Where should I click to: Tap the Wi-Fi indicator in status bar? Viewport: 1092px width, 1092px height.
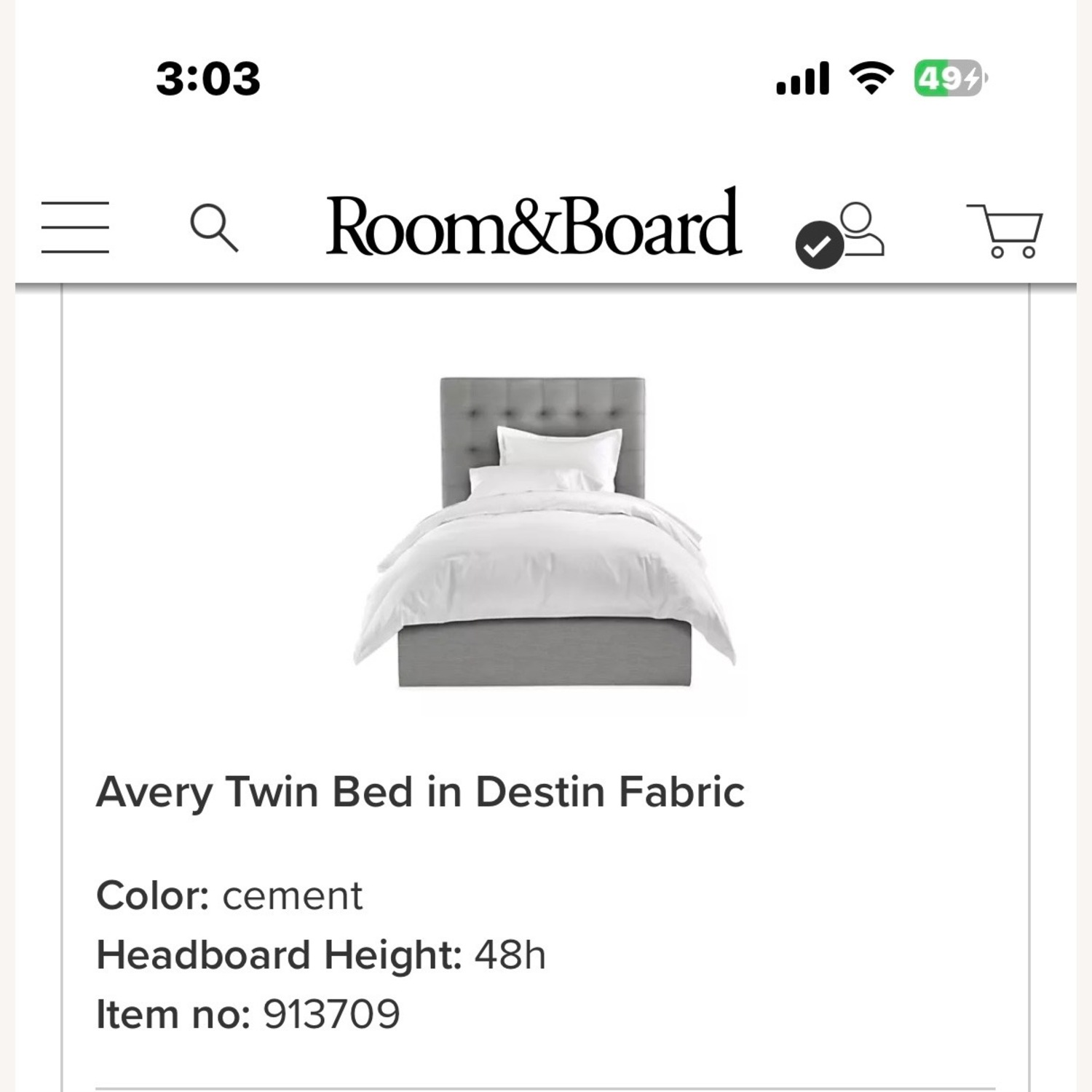point(871,79)
